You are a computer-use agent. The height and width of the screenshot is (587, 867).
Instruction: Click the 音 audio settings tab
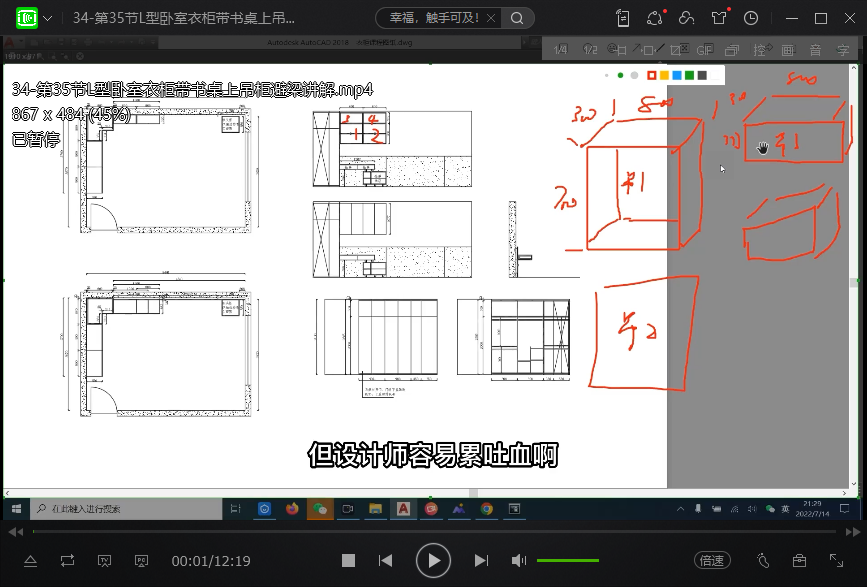coord(815,50)
